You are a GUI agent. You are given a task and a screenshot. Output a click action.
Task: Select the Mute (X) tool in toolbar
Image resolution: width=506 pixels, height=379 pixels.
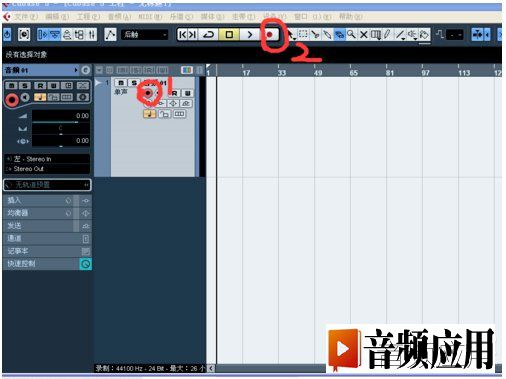click(x=364, y=34)
